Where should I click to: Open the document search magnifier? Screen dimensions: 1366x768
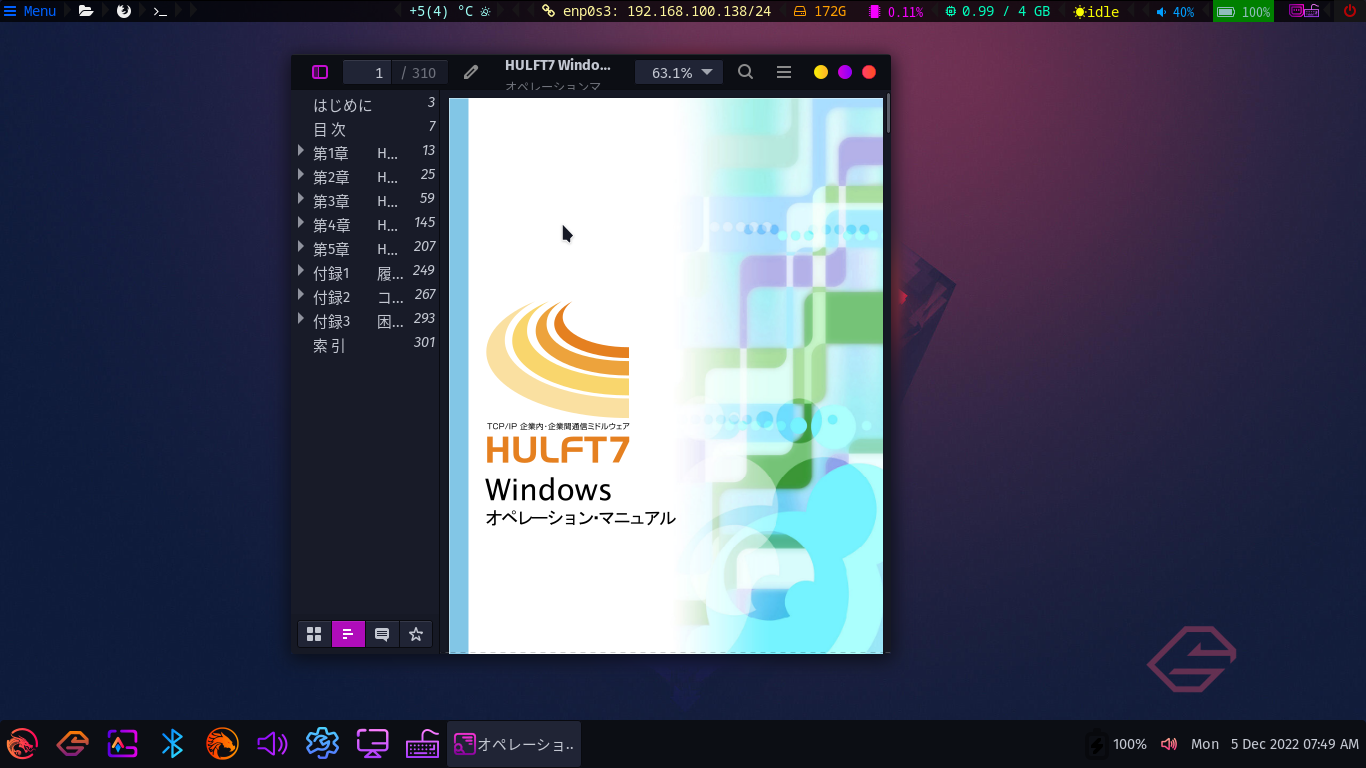point(745,72)
